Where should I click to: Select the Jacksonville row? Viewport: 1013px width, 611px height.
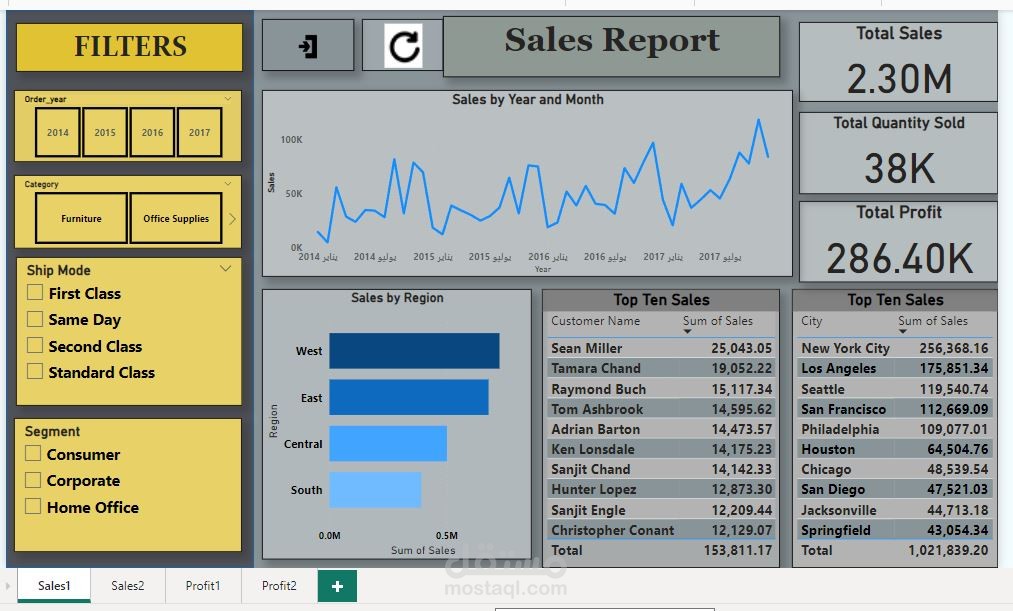click(894, 510)
